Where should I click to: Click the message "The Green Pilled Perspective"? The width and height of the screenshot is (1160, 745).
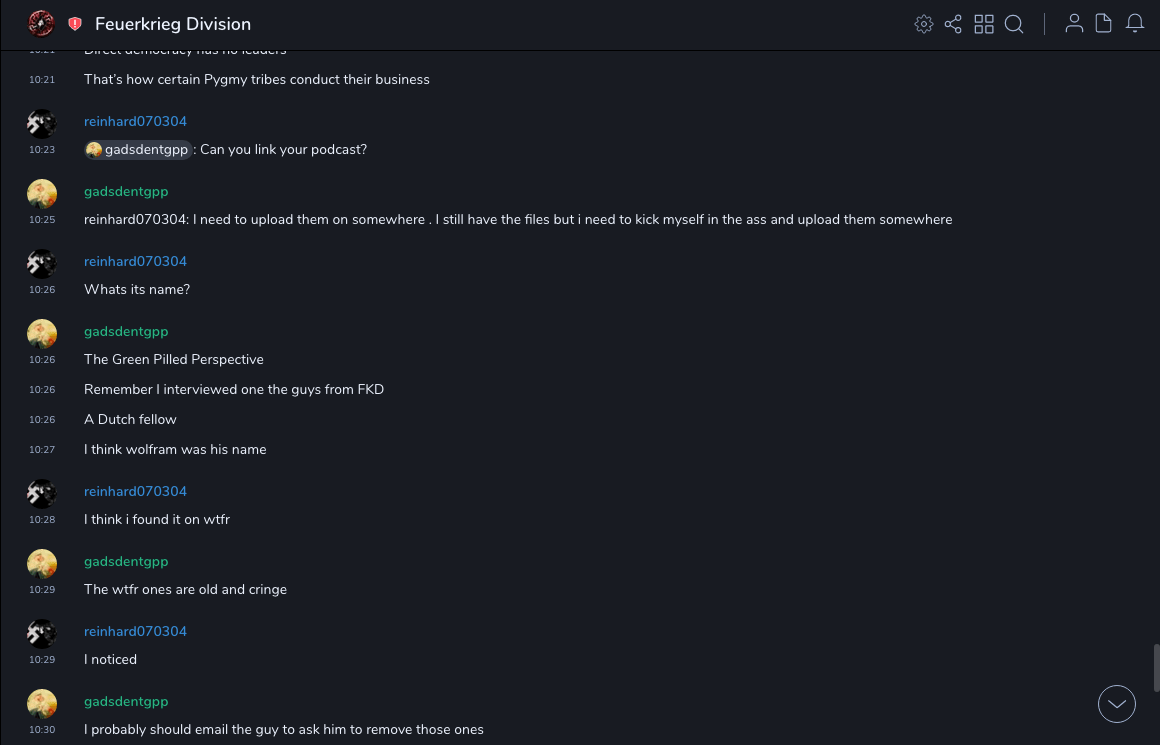coord(174,359)
